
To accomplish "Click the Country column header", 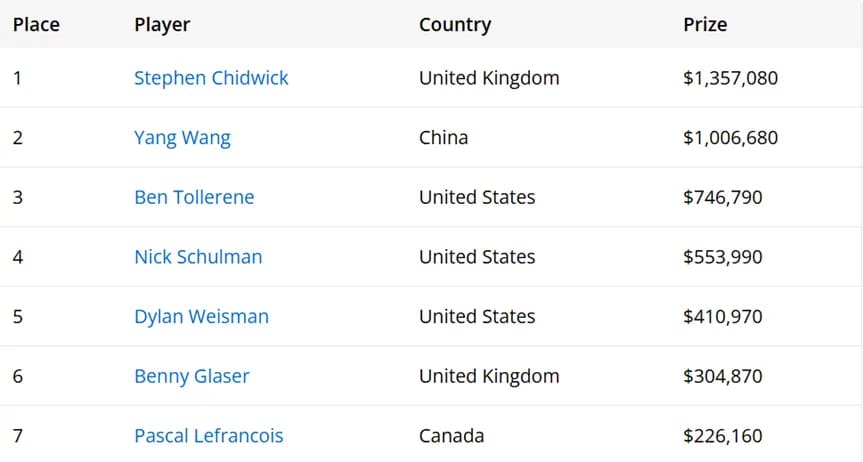I will pyautogui.click(x=455, y=25).
